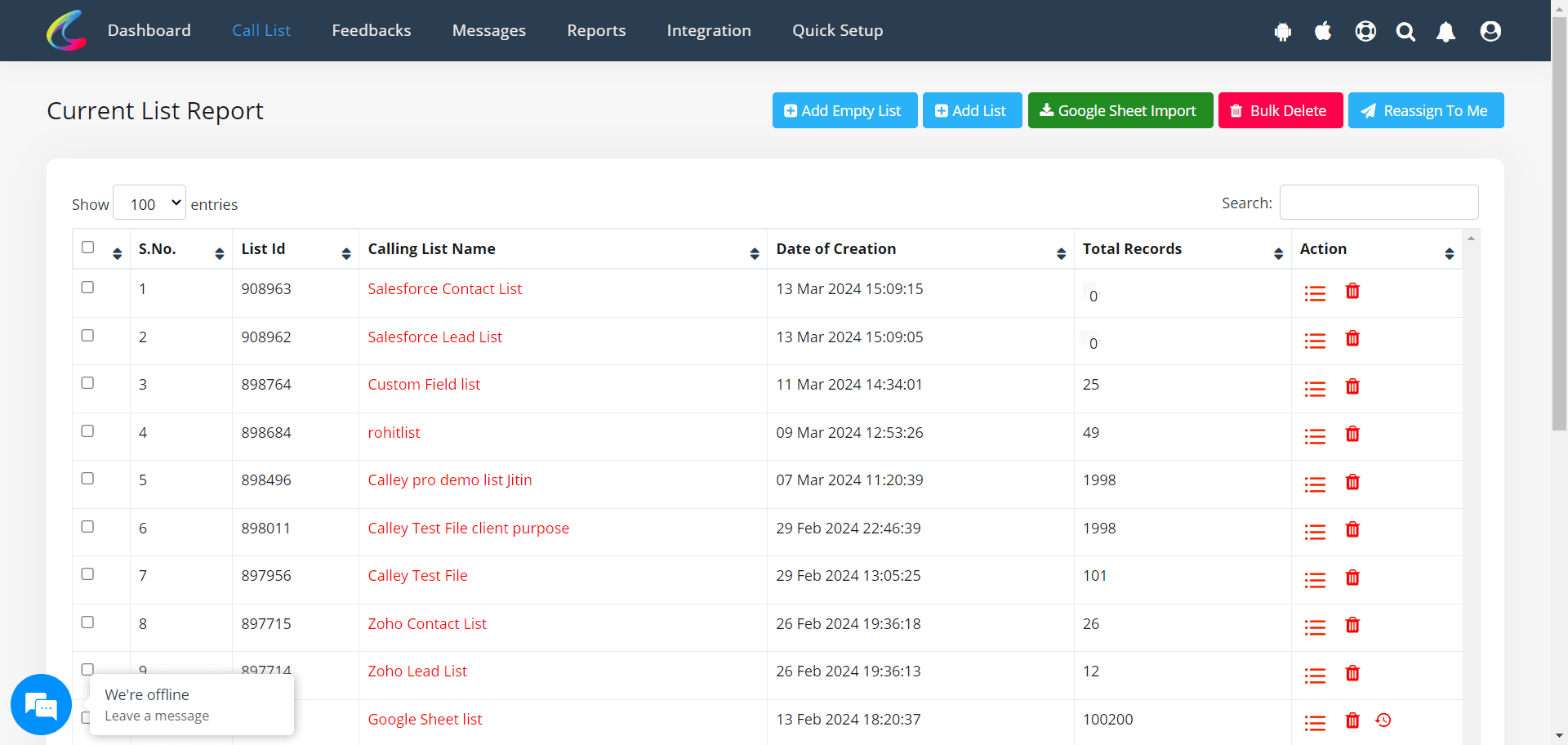Open the Messages menu
Viewport: 1568px width, 745px height.
coord(489,30)
